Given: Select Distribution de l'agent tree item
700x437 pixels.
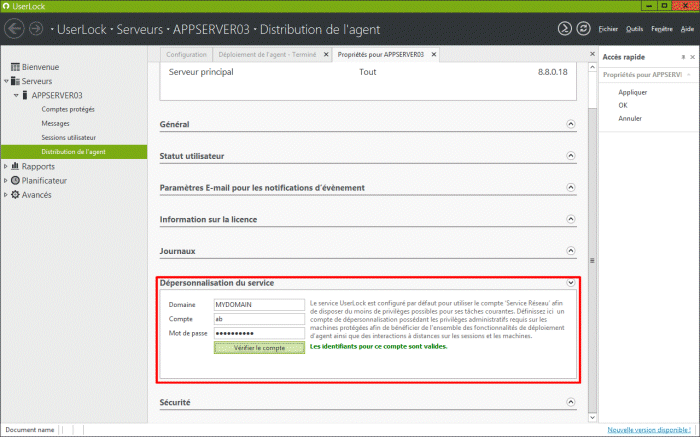Looking at the screenshot, I should (x=74, y=152).
